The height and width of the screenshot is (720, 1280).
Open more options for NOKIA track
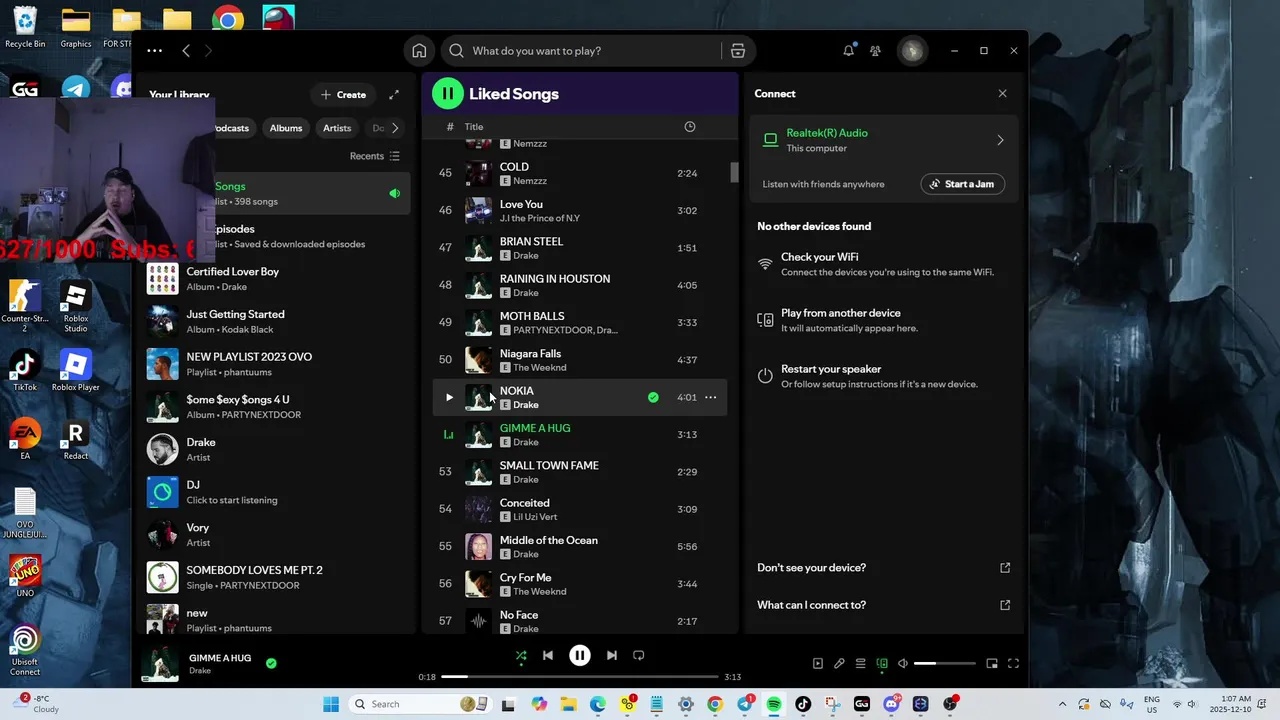[x=711, y=398]
